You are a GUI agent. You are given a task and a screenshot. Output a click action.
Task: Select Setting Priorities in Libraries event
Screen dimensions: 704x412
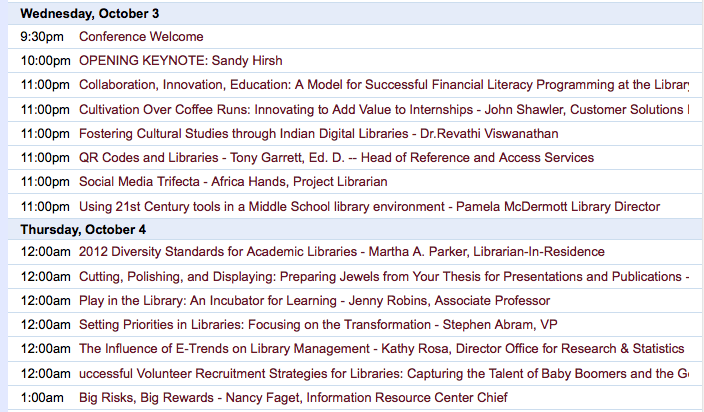[346, 324]
